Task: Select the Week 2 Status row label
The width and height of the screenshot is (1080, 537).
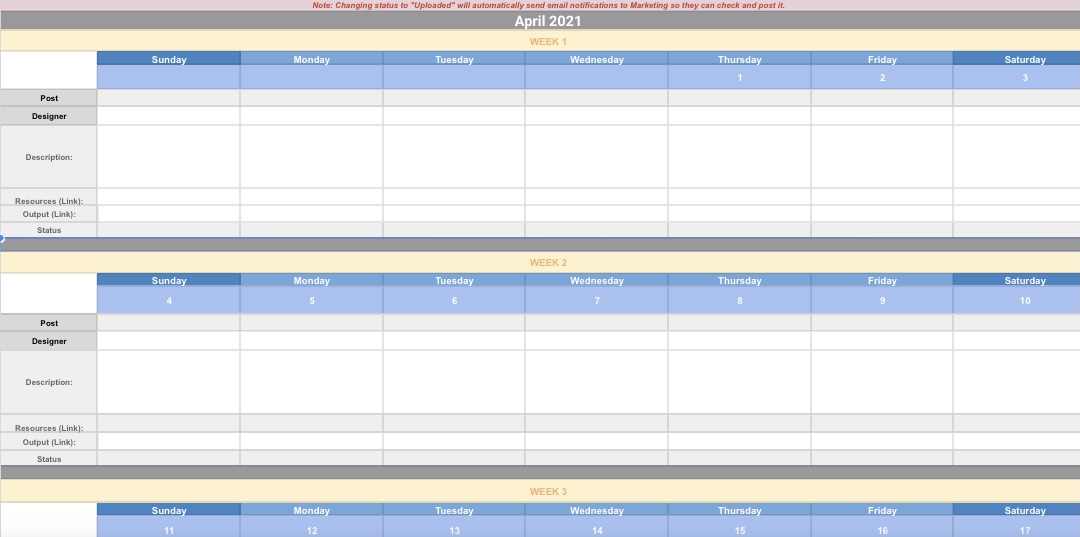Action: pos(49,459)
